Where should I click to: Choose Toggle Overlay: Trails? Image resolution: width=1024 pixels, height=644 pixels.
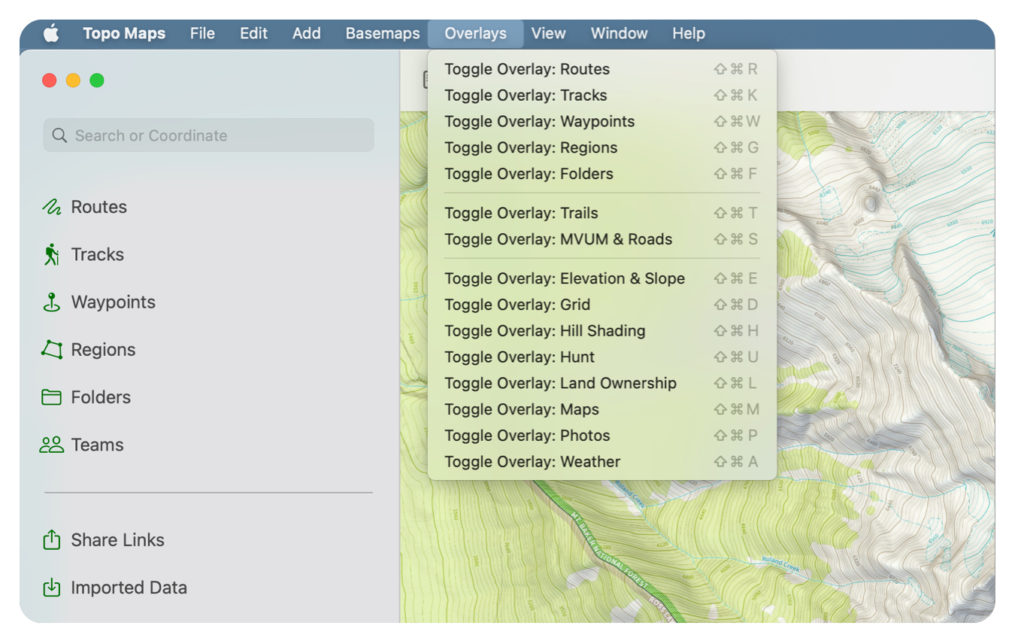601,213
